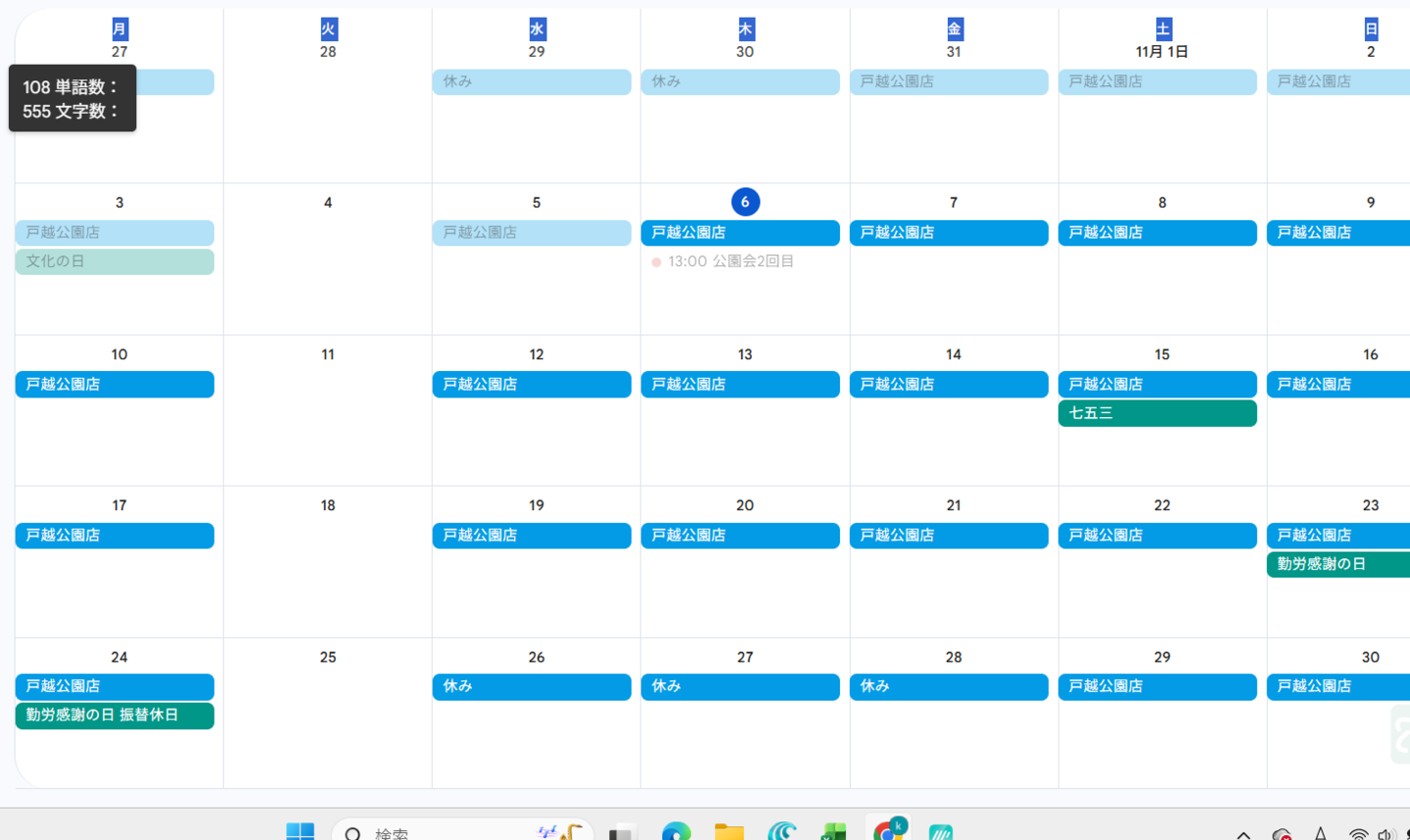The height and width of the screenshot is (840, 1410).
Task: Click the 11月 1日 date label
Action: [x=1161, y=52]
